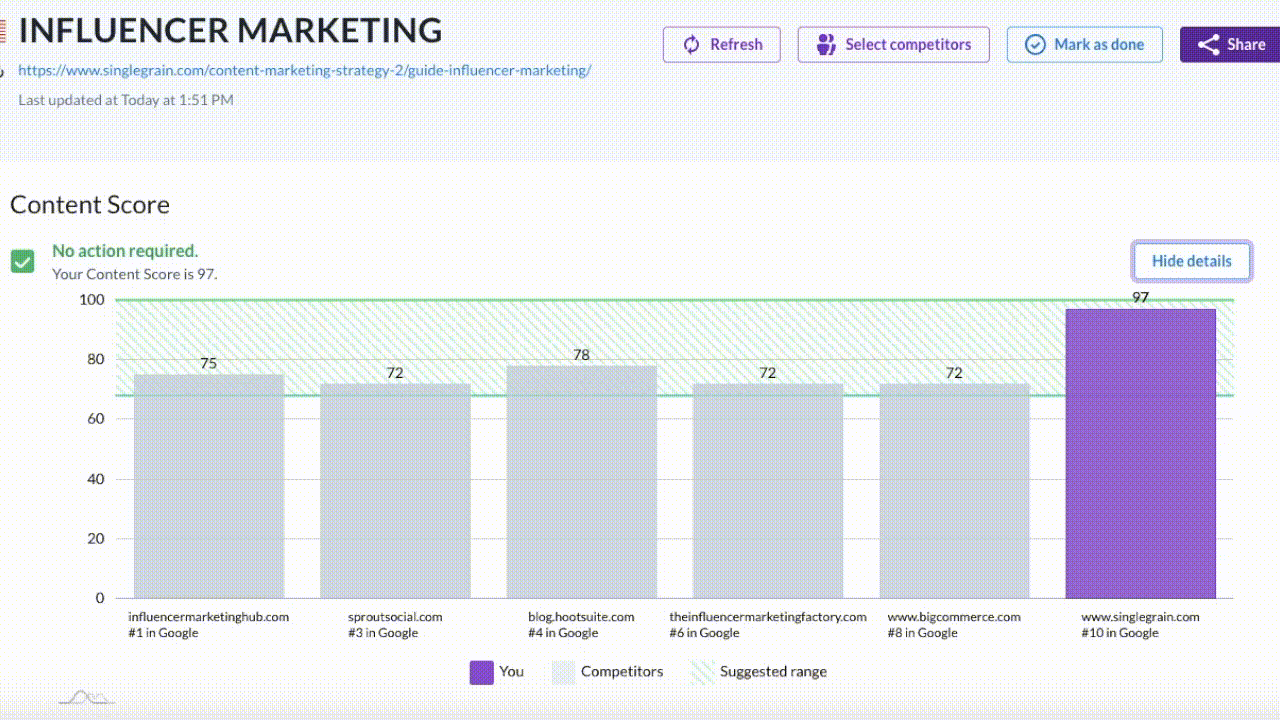1280x720 pixels.
Task: Click the share network icon
Action: tap(1209, 45)
